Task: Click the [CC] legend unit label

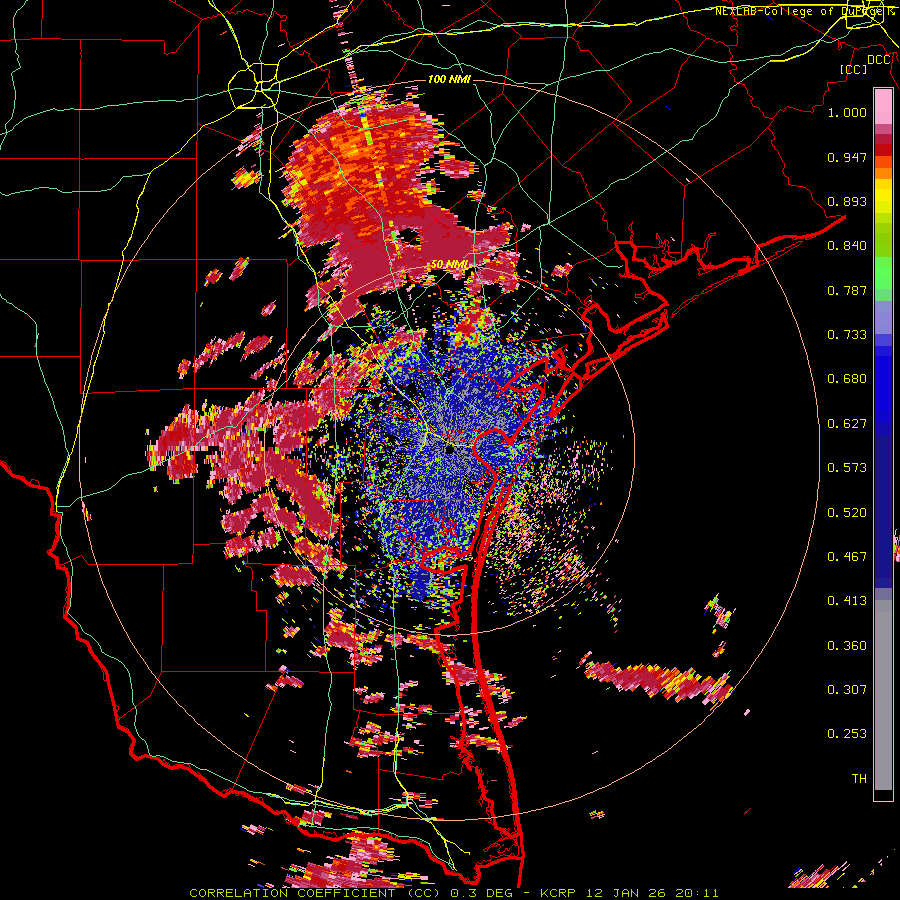Action: point(853,69)
